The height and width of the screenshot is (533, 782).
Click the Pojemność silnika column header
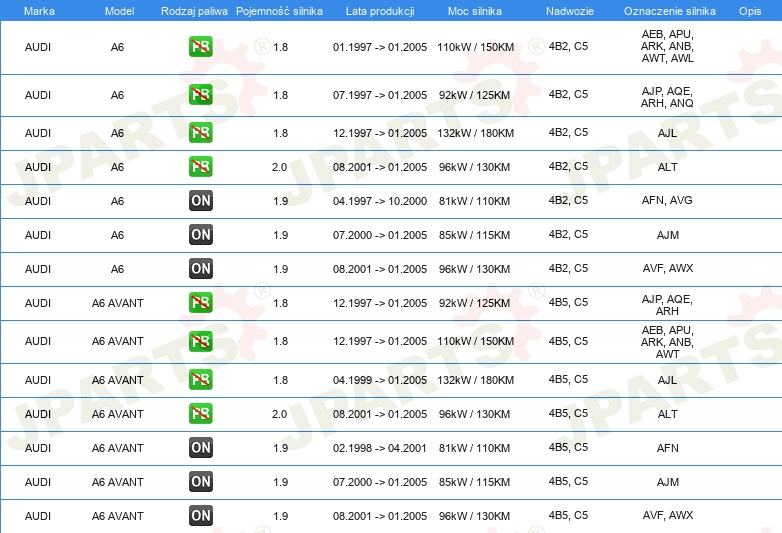279,11
